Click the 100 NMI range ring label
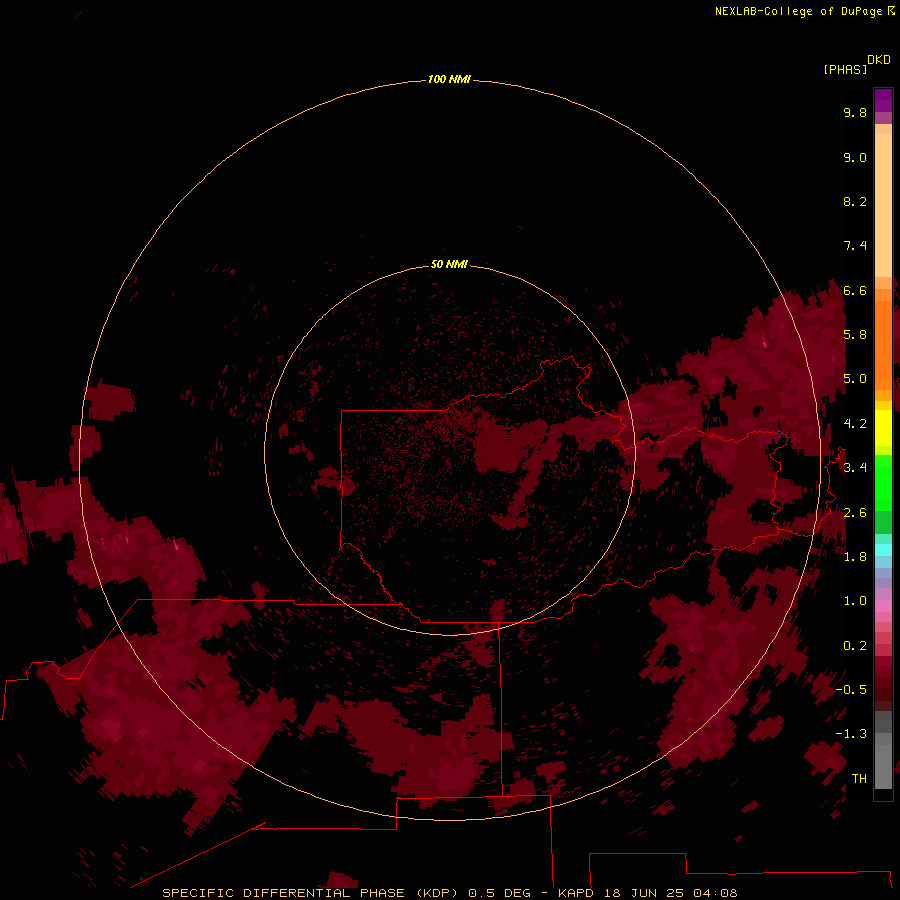Viewport: 900px width, 900px height. [x=449, y=79]
